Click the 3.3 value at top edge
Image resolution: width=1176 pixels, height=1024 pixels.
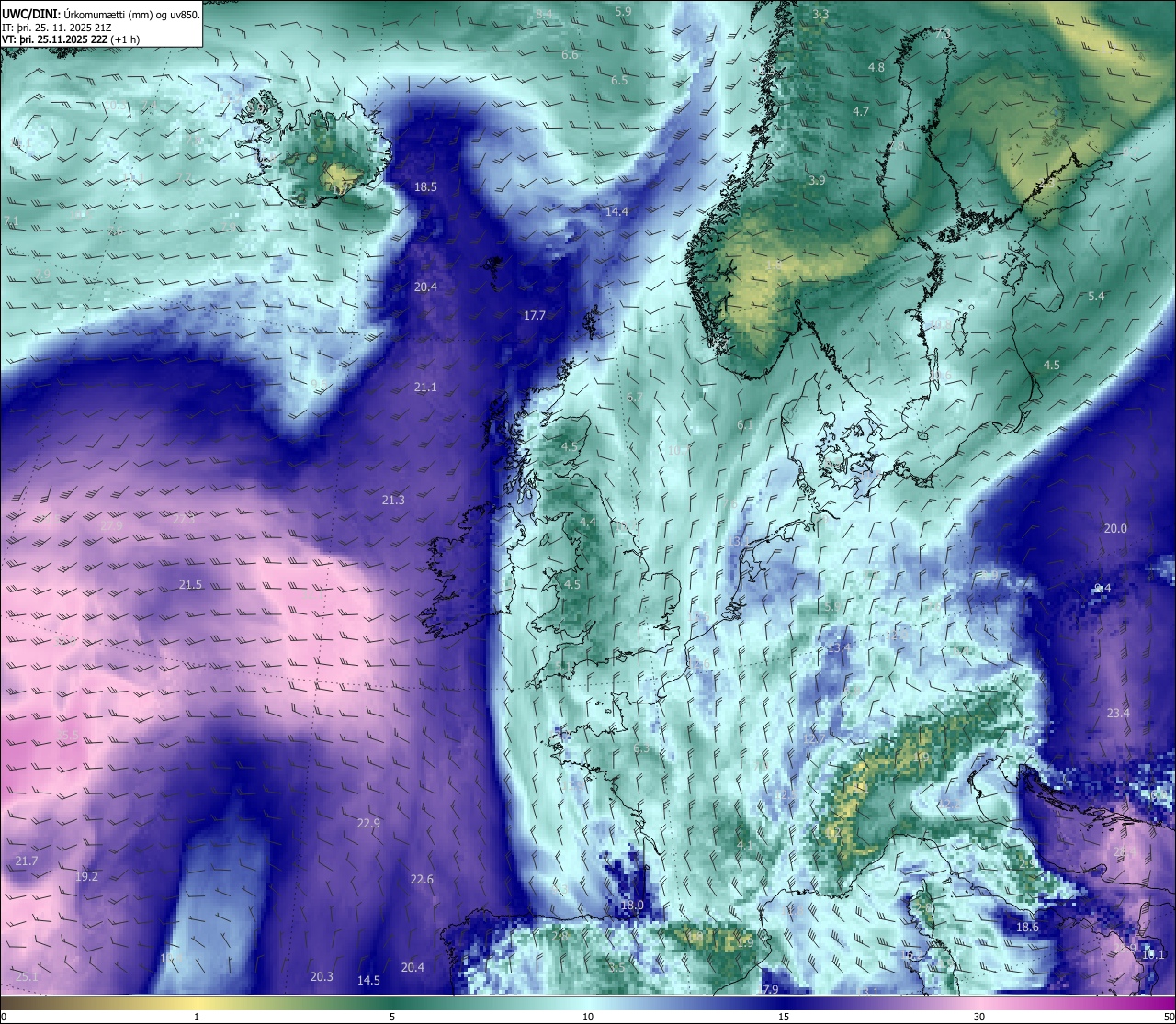[x=820, y=14]
